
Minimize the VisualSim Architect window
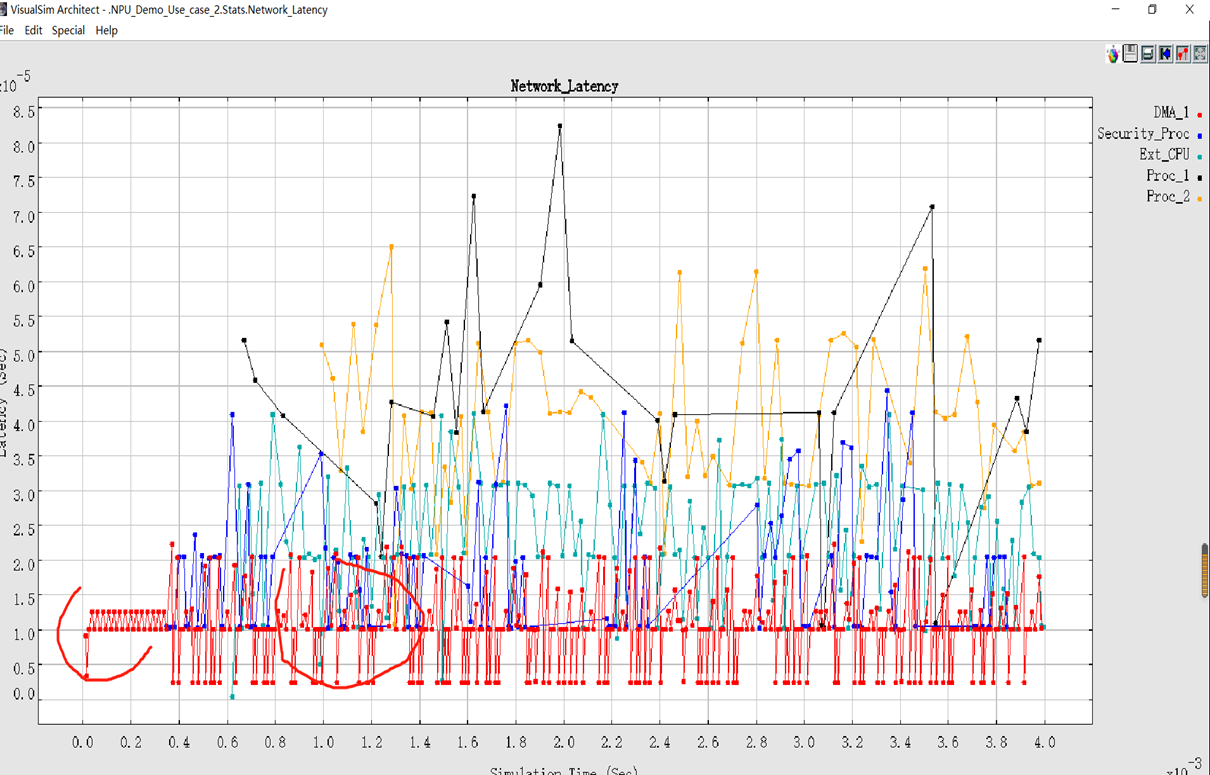1115,10
